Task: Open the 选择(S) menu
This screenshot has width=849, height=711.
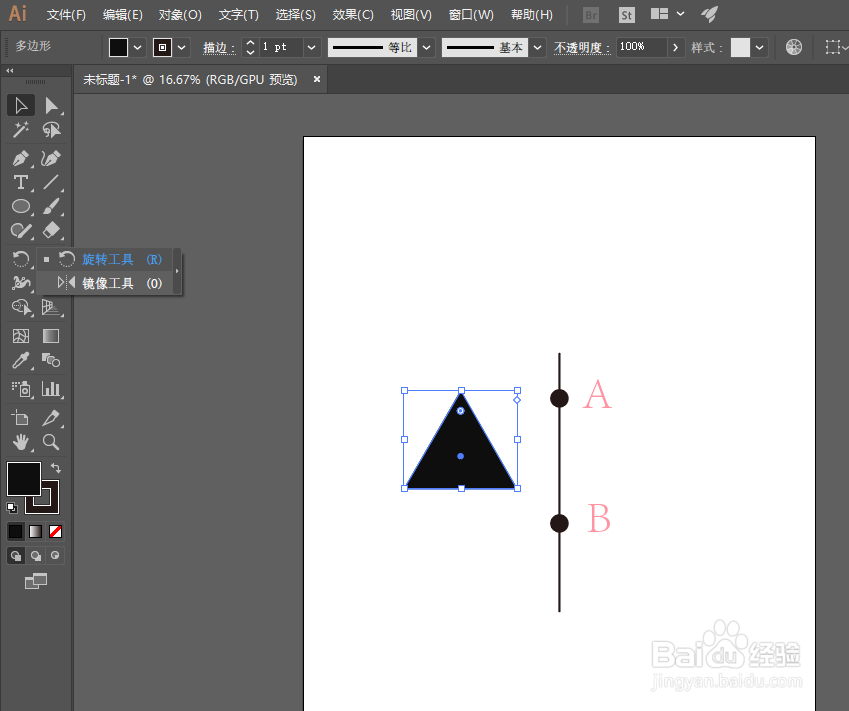Action: (x=296, y=15)
